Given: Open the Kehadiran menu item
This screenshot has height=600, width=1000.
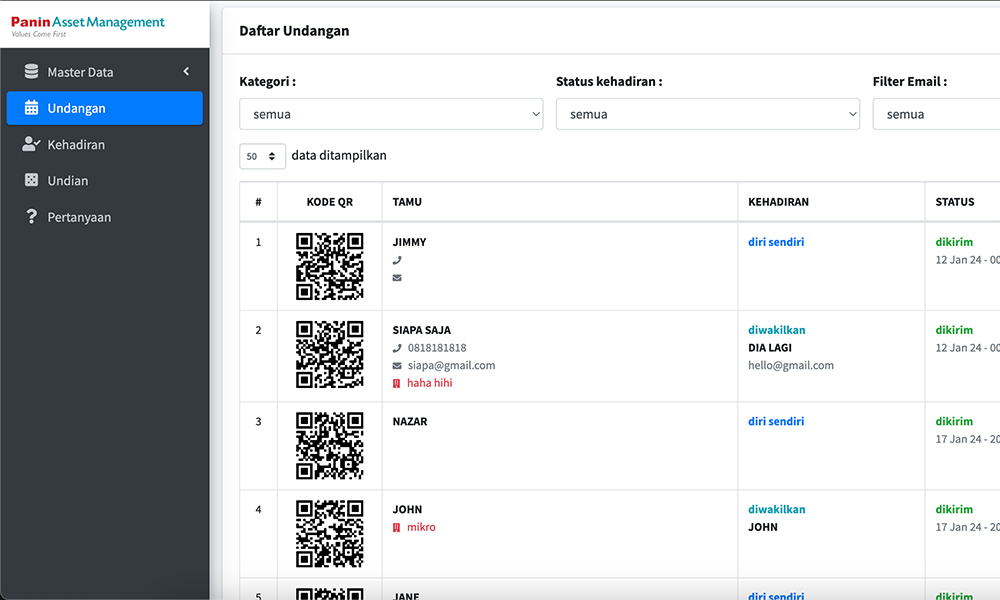Looking at the screenshot, I should [76, 144].
